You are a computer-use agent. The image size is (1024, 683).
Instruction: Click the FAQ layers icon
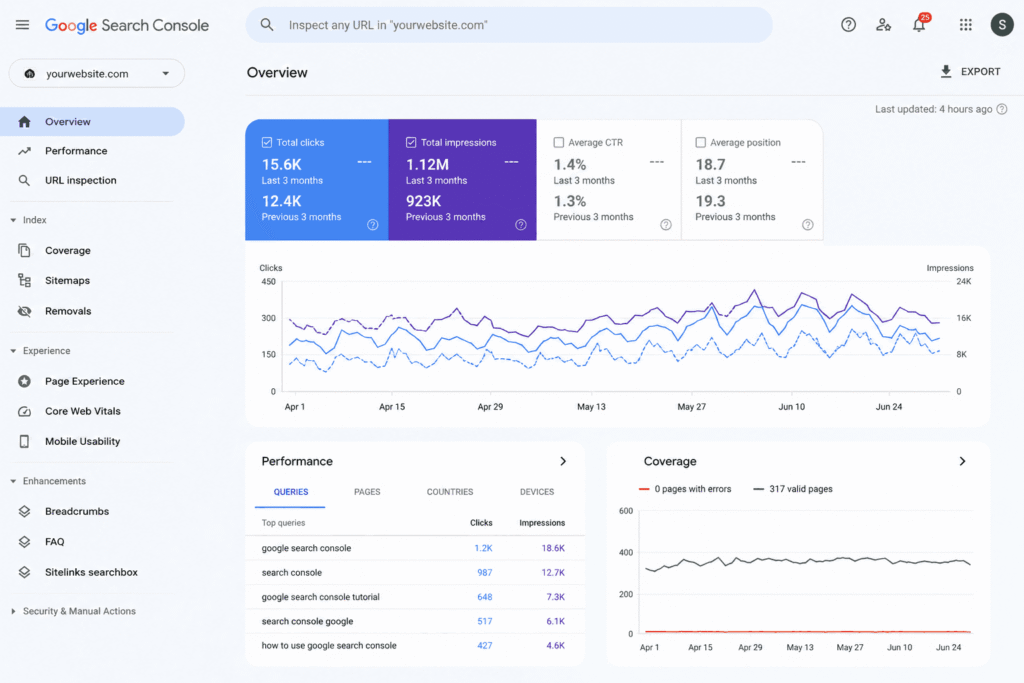tap(24, 541)
